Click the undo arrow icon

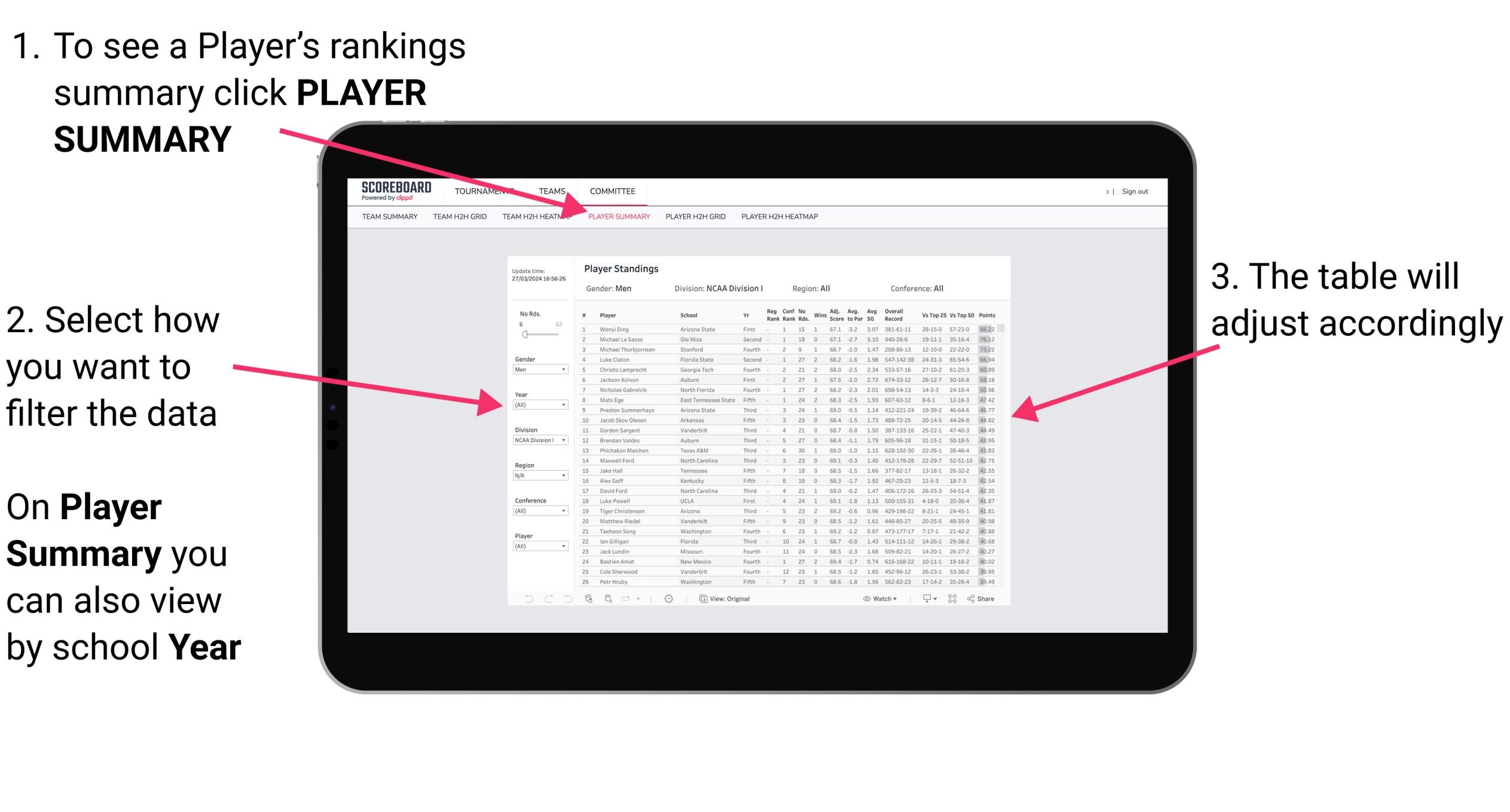523,598
